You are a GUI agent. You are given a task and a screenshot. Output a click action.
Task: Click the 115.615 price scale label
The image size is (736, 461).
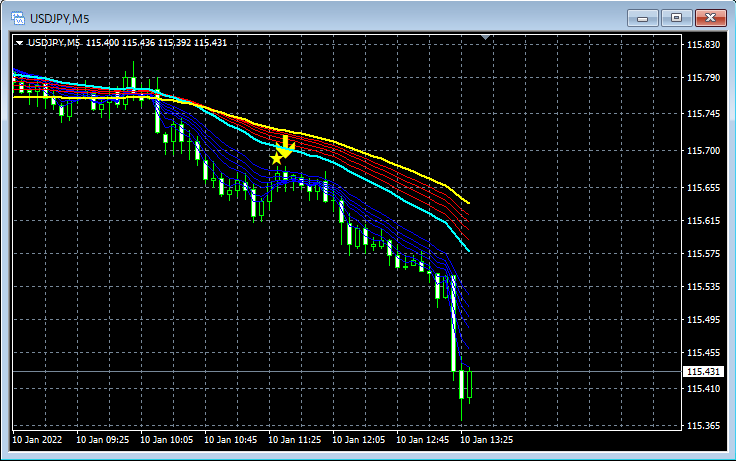703,220
